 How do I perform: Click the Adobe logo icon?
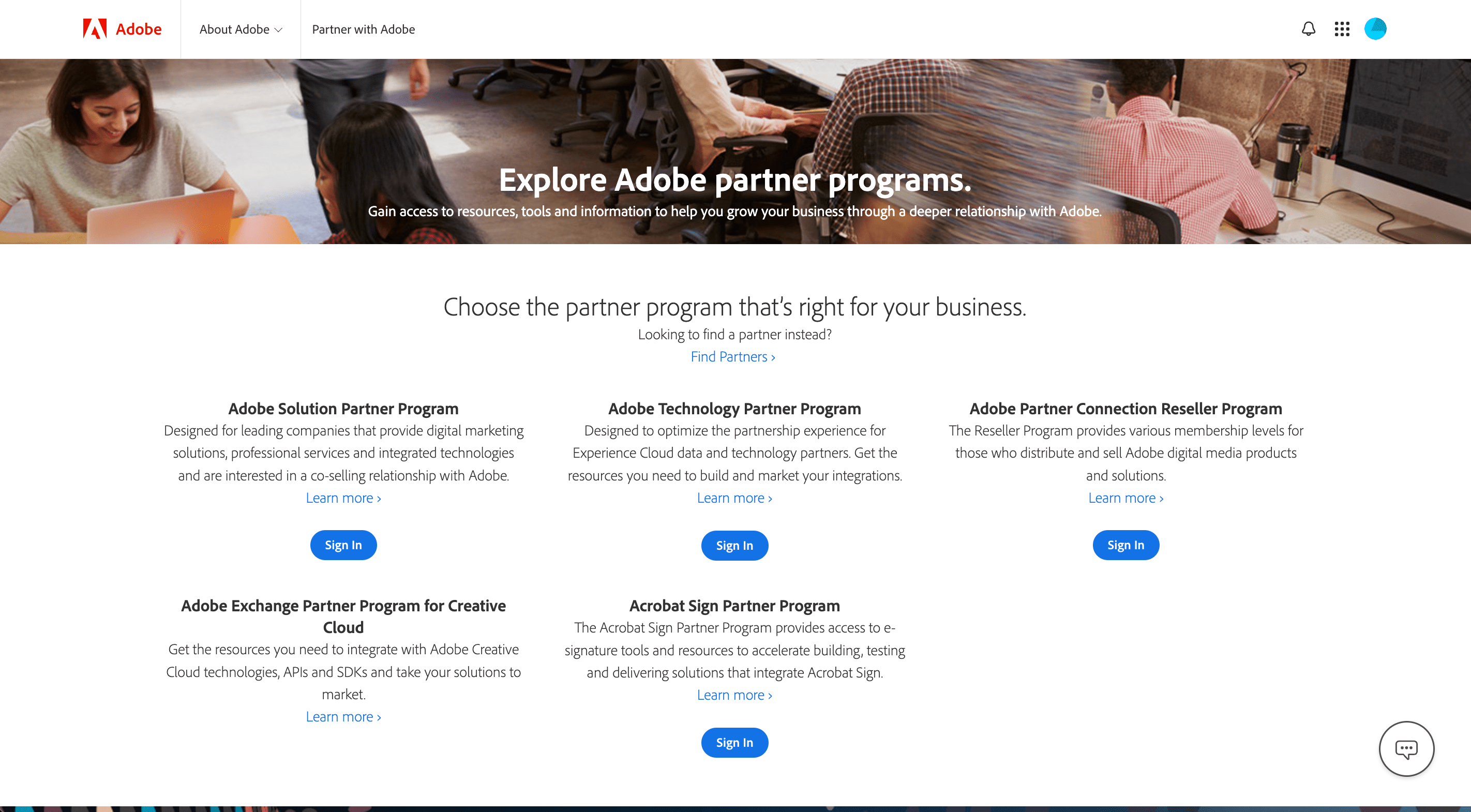point(95,28)
